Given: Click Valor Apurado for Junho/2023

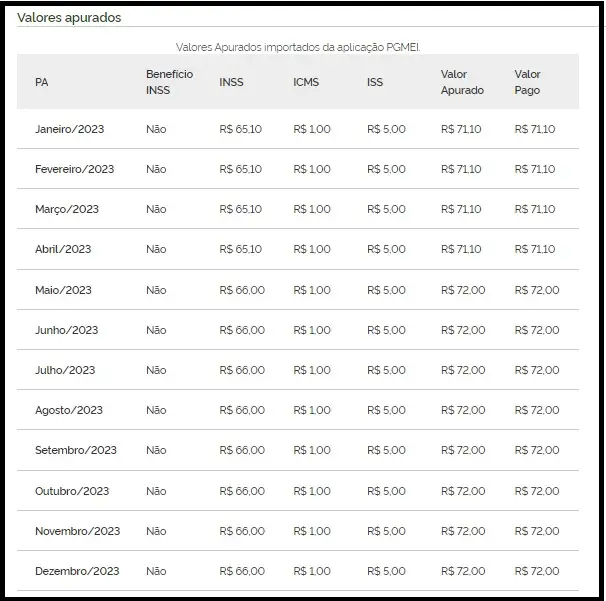Looking at the screenshot, I should 463,330.
